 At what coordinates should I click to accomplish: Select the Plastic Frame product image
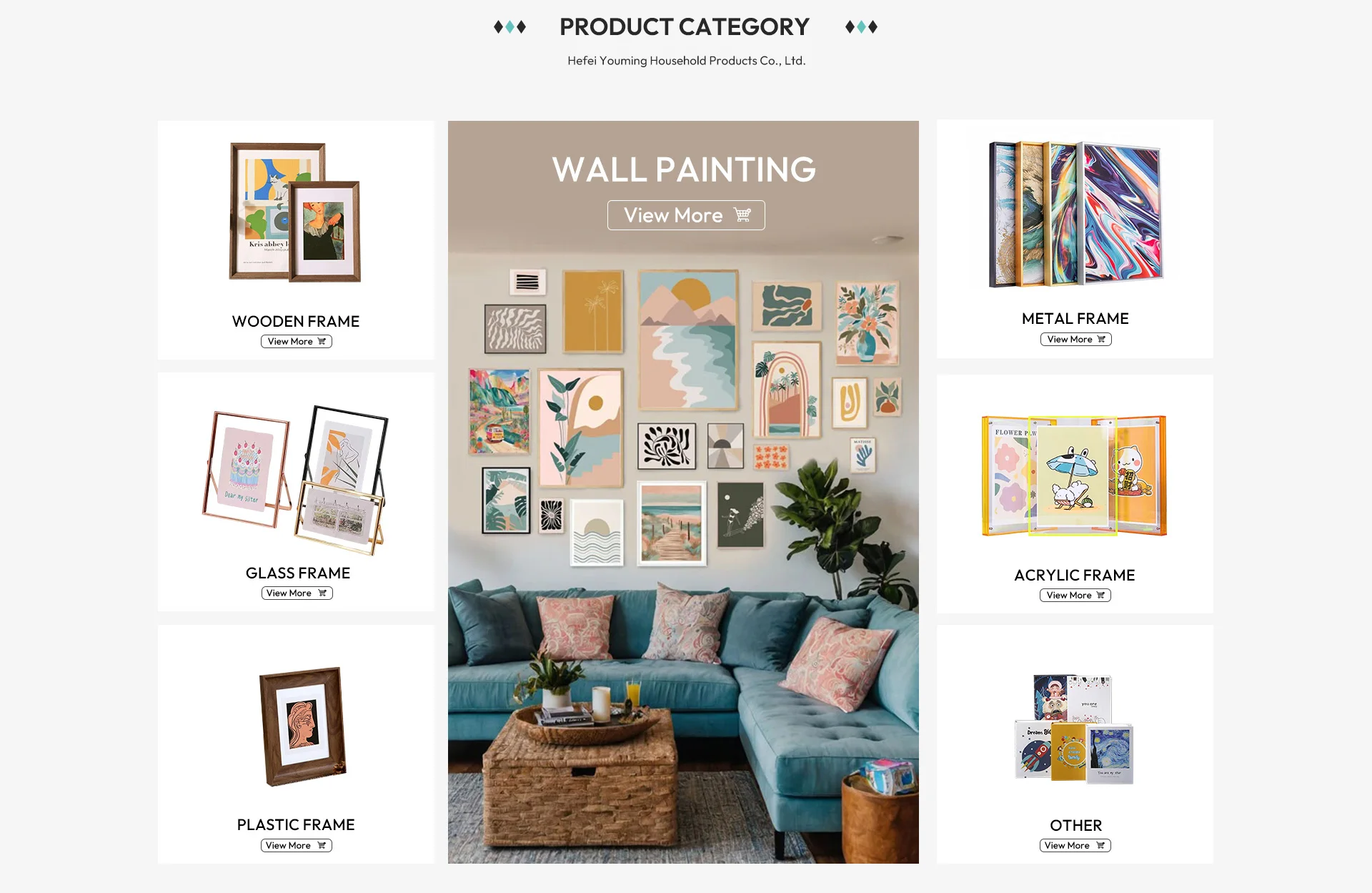(303, 726)
